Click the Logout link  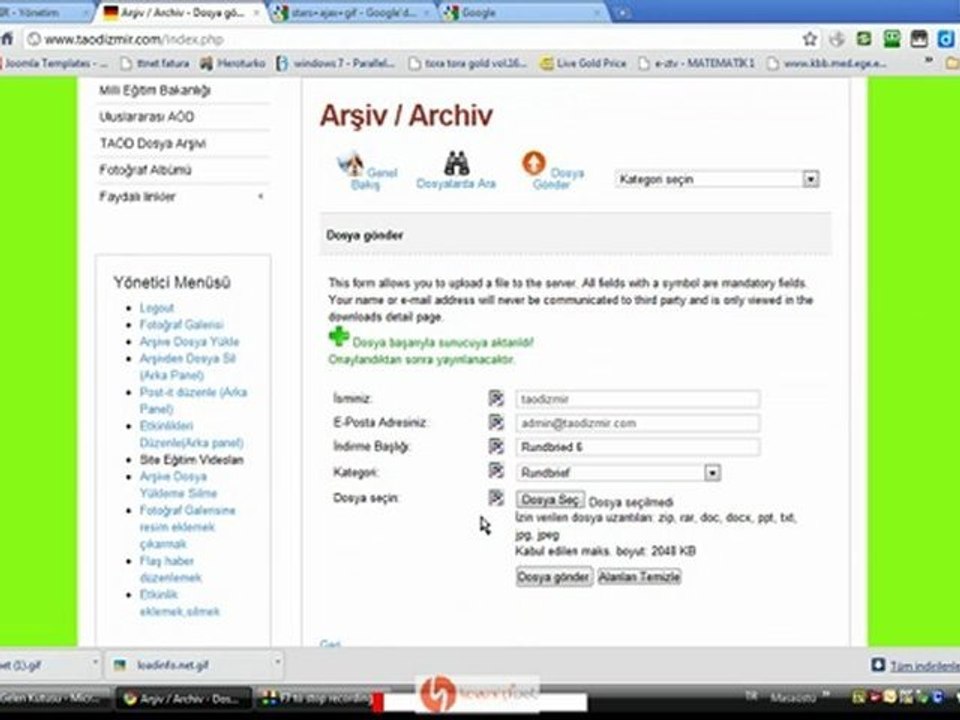click(157, 308)
